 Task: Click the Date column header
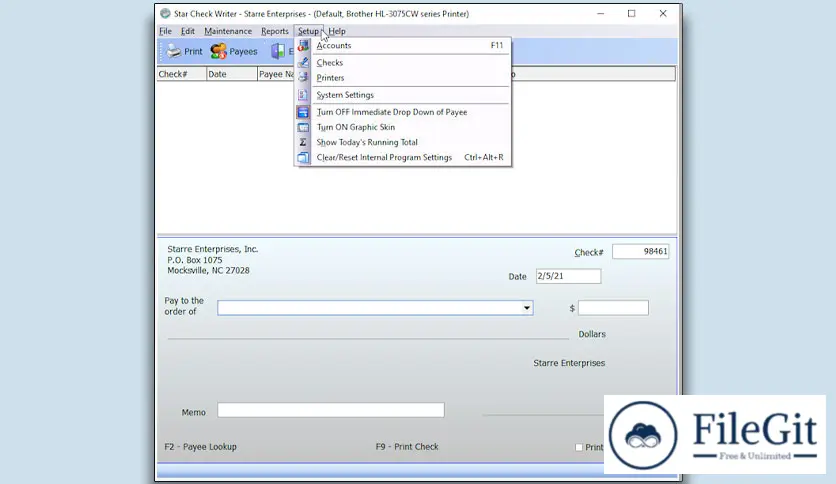point(231,74)
